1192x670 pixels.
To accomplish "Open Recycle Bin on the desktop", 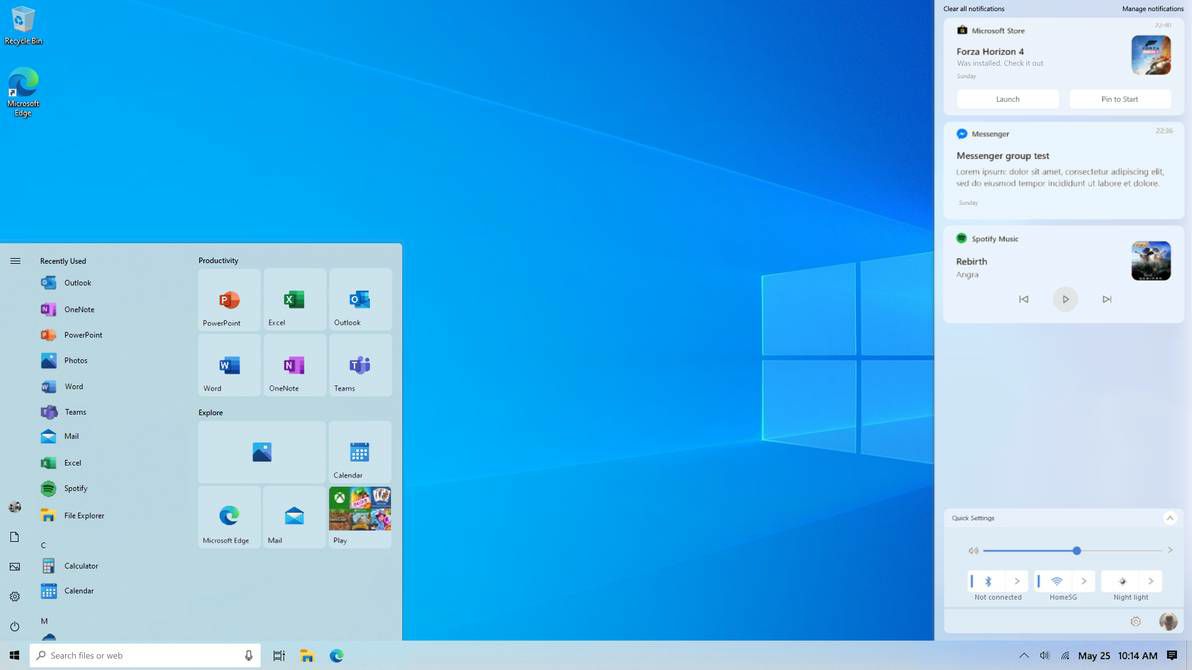I will (23, 25).
